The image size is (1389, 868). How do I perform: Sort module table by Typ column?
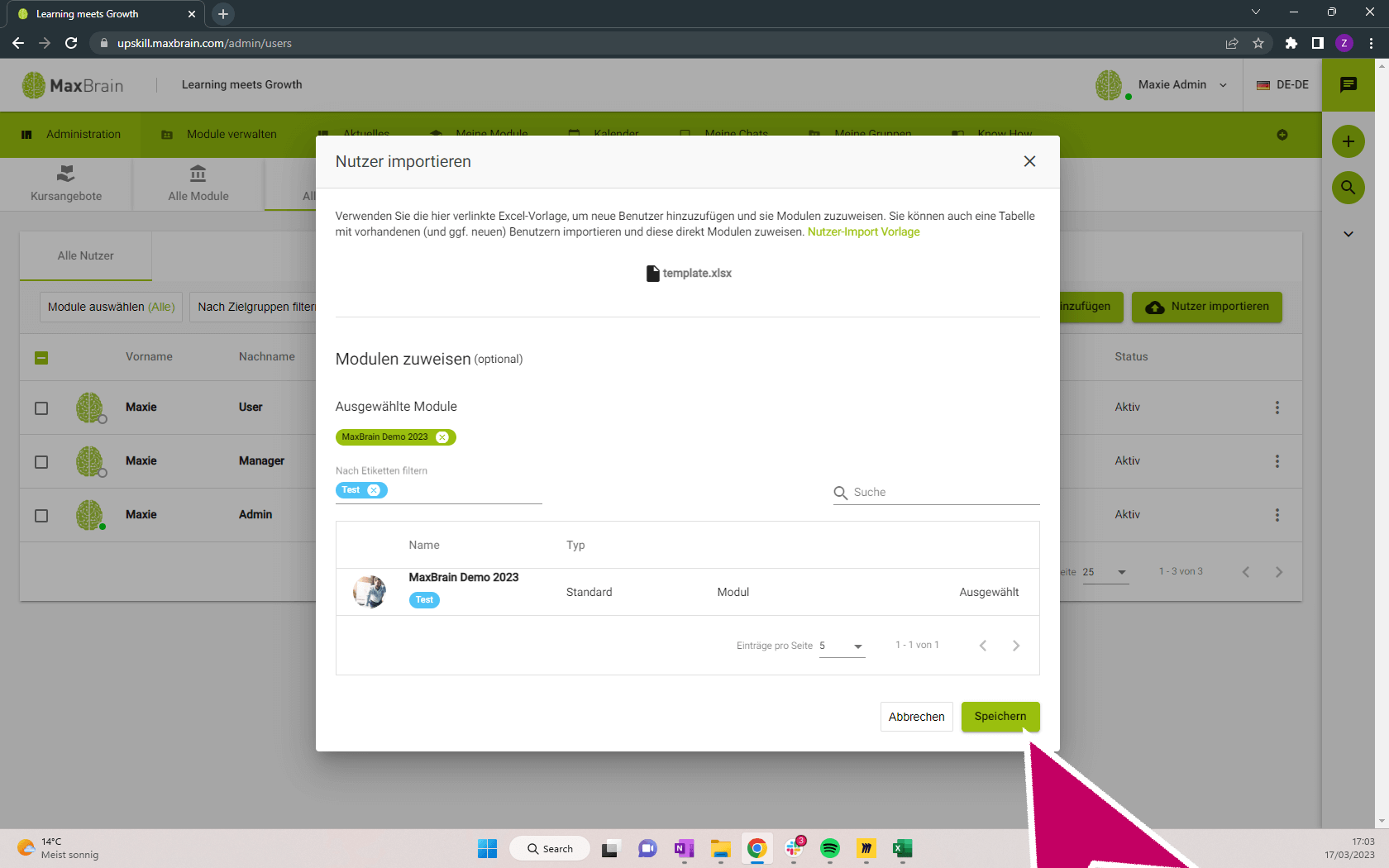[575, 545]
